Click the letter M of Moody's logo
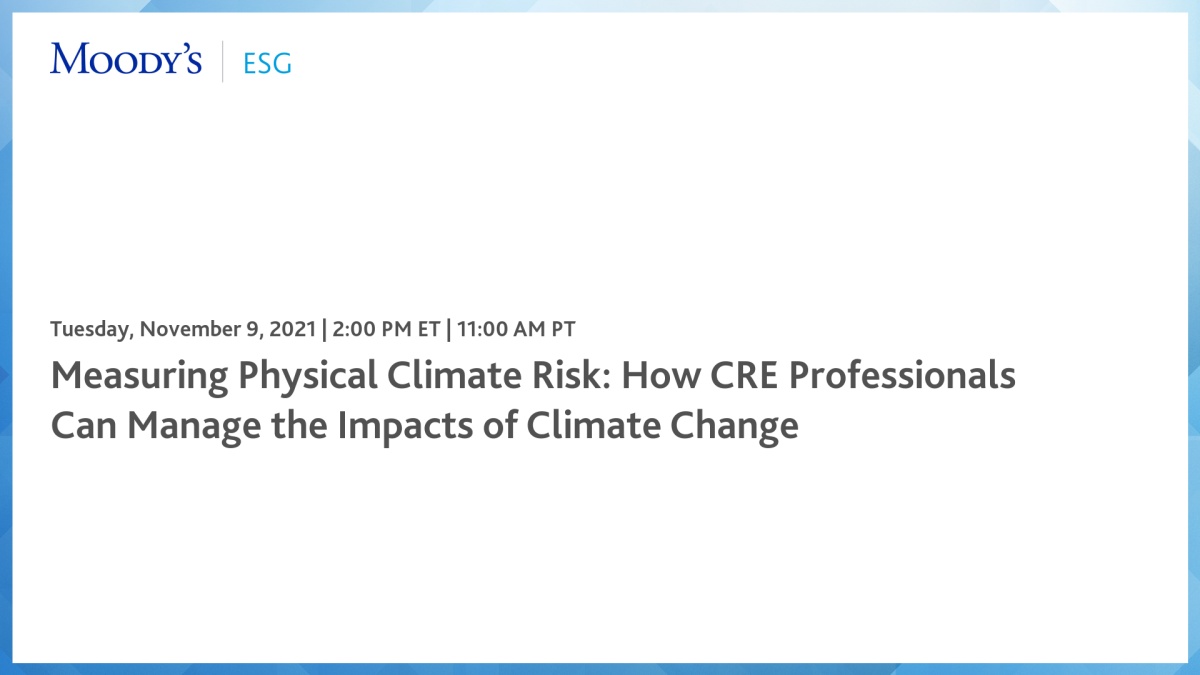The height and width of the screenshot is (675, 1200). pos(67,60)
